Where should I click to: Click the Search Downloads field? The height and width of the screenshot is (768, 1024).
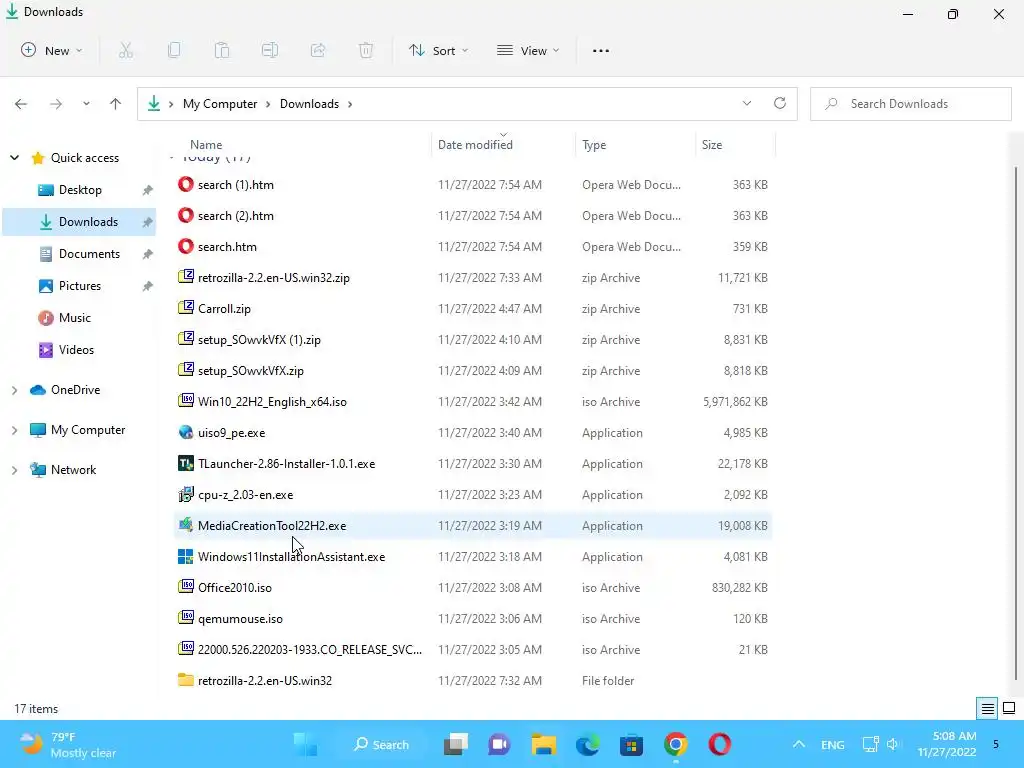pyautogui.click(x=911, y=104)
